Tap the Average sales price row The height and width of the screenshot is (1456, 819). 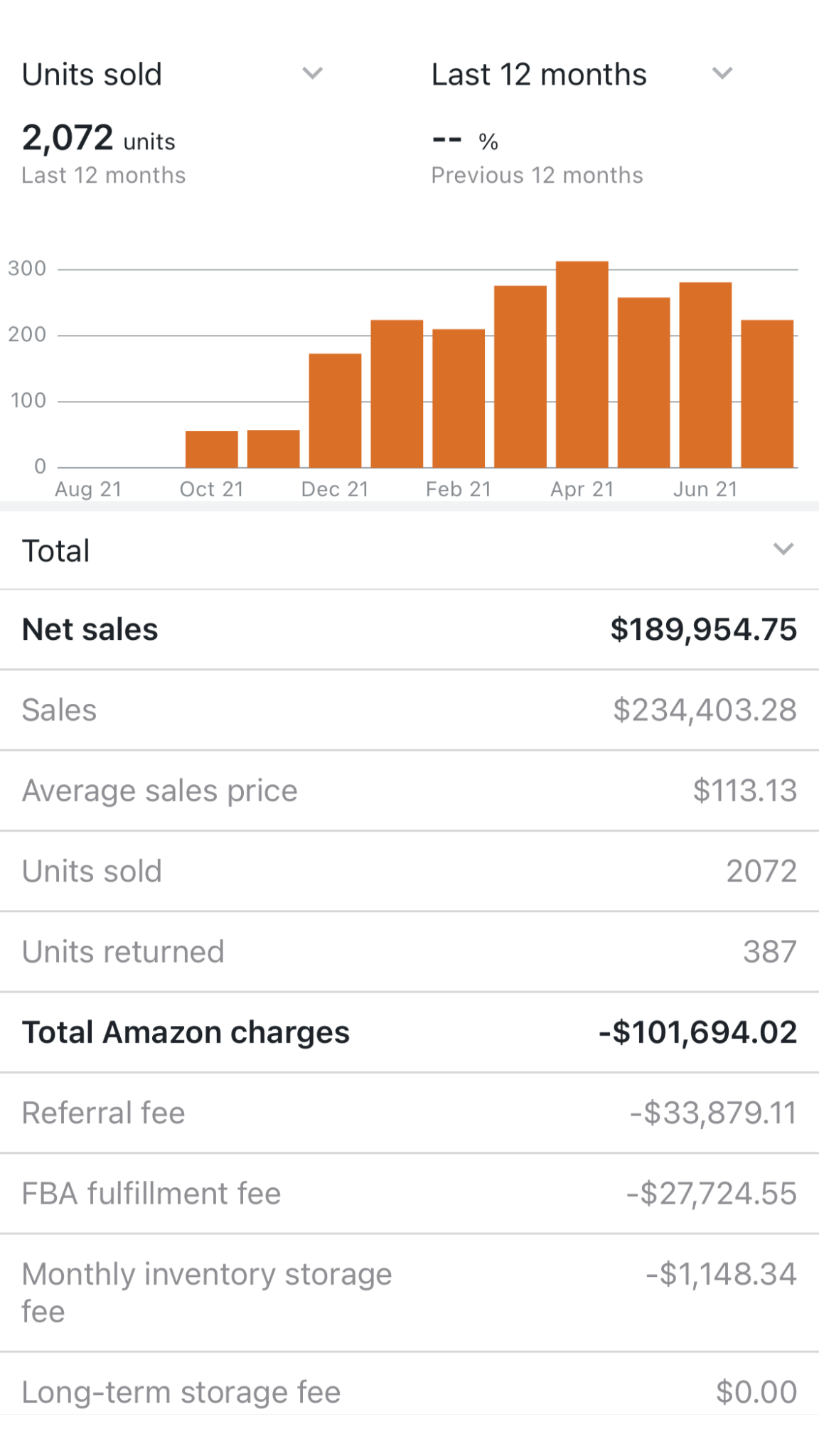point(409,791)
